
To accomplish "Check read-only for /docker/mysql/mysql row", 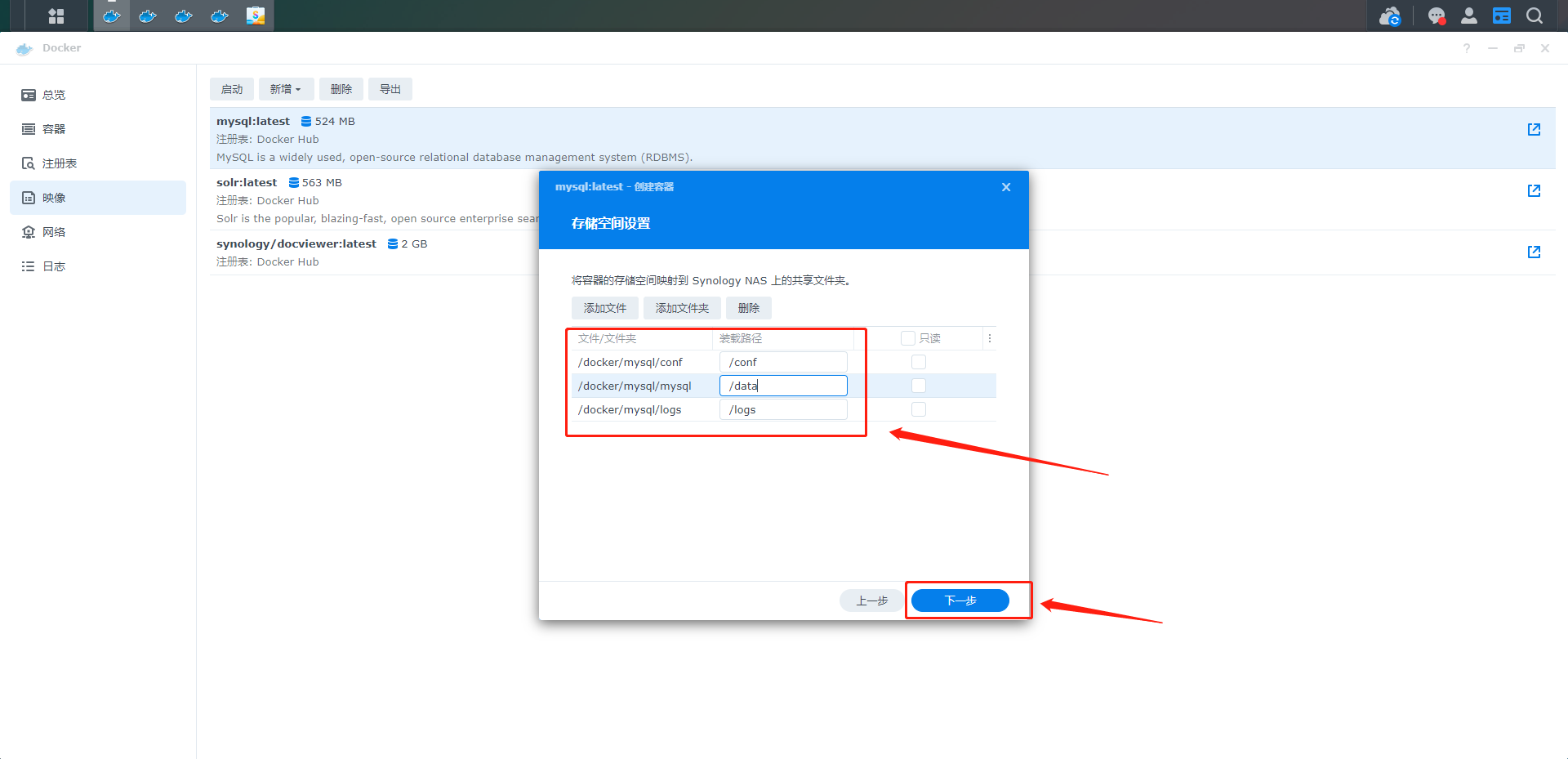I will (919, 386).
